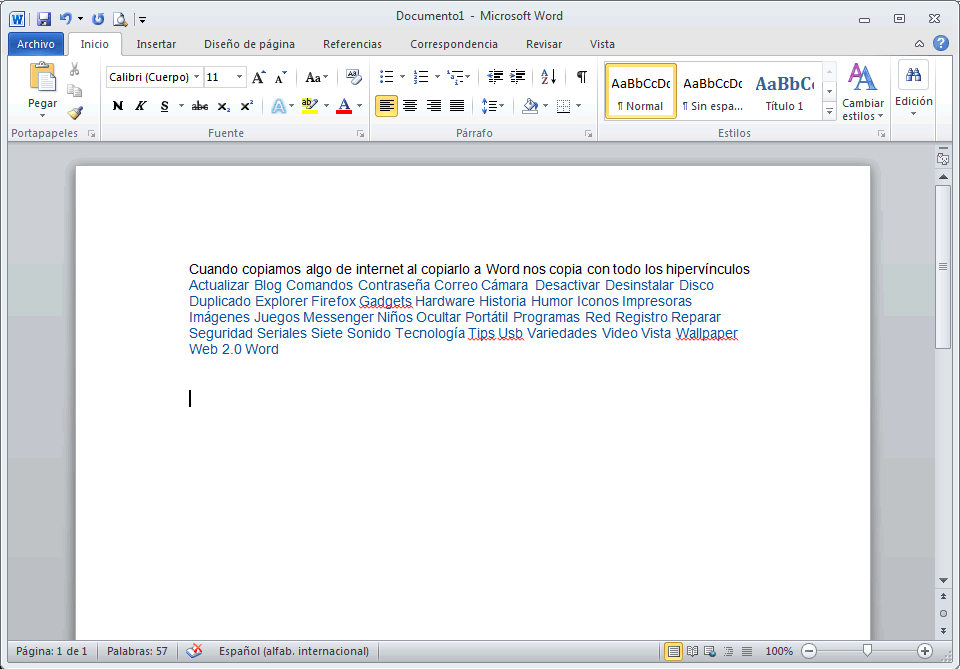Click the Save icon in quick access toolbar
This screenshot has width=960, height=669.
coord(43,19)
